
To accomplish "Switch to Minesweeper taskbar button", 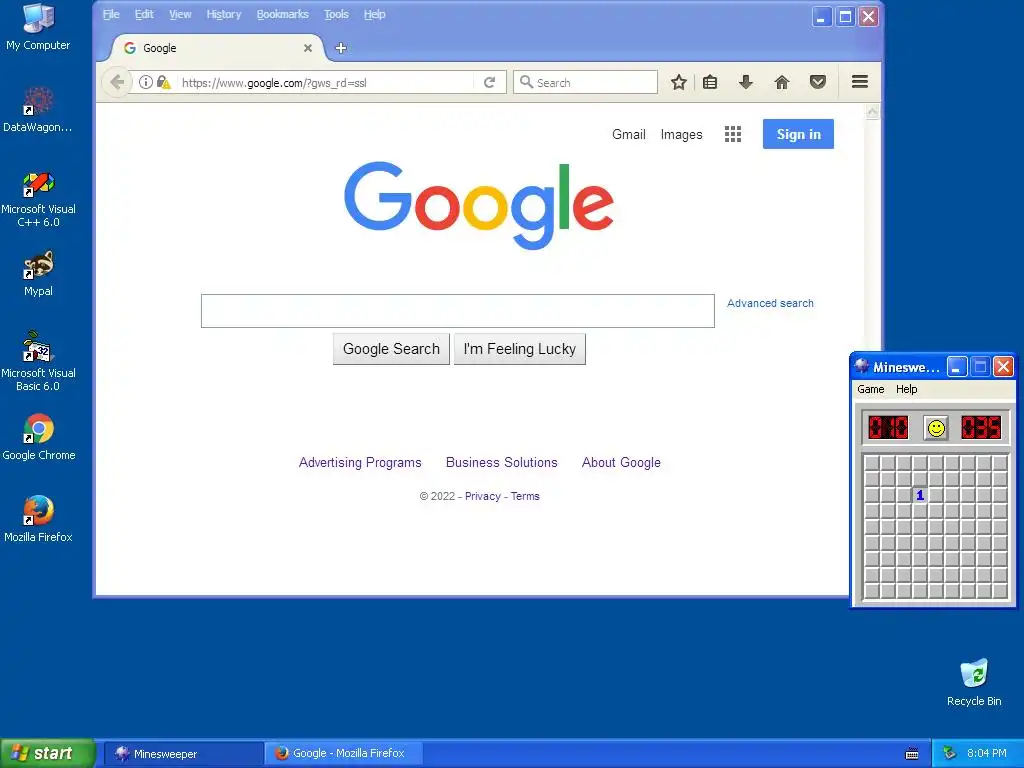I will [x=184, y=754].
